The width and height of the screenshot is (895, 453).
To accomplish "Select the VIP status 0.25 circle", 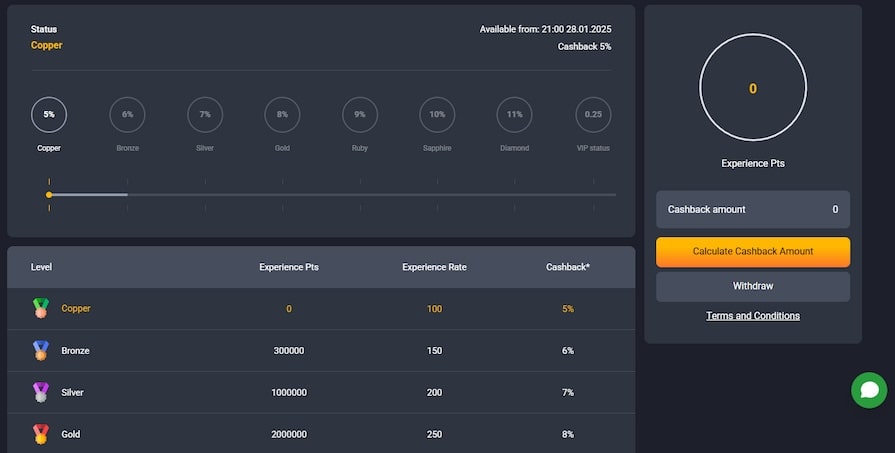I will 593,115.
